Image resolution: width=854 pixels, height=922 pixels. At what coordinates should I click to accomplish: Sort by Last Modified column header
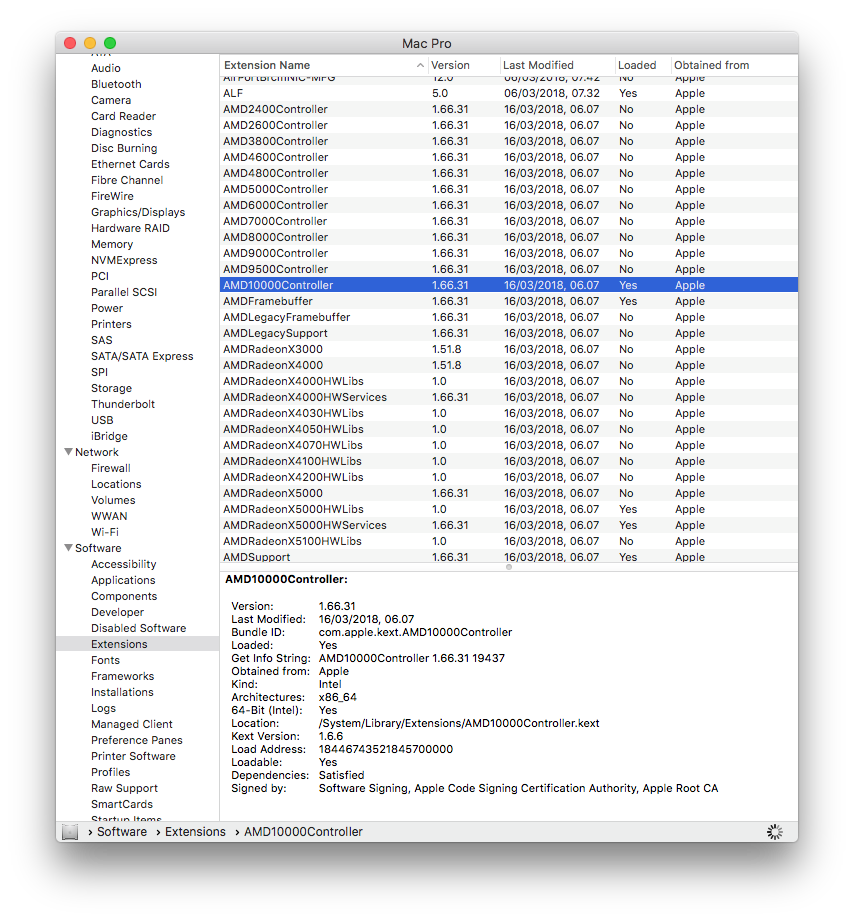[556, 65]
